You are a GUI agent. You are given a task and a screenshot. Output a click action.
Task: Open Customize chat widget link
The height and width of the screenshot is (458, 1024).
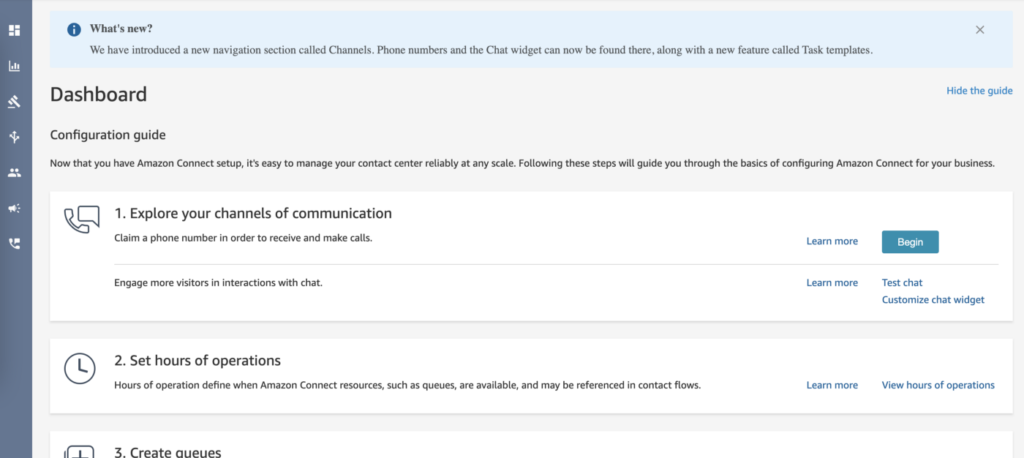[x=933, y=300]
